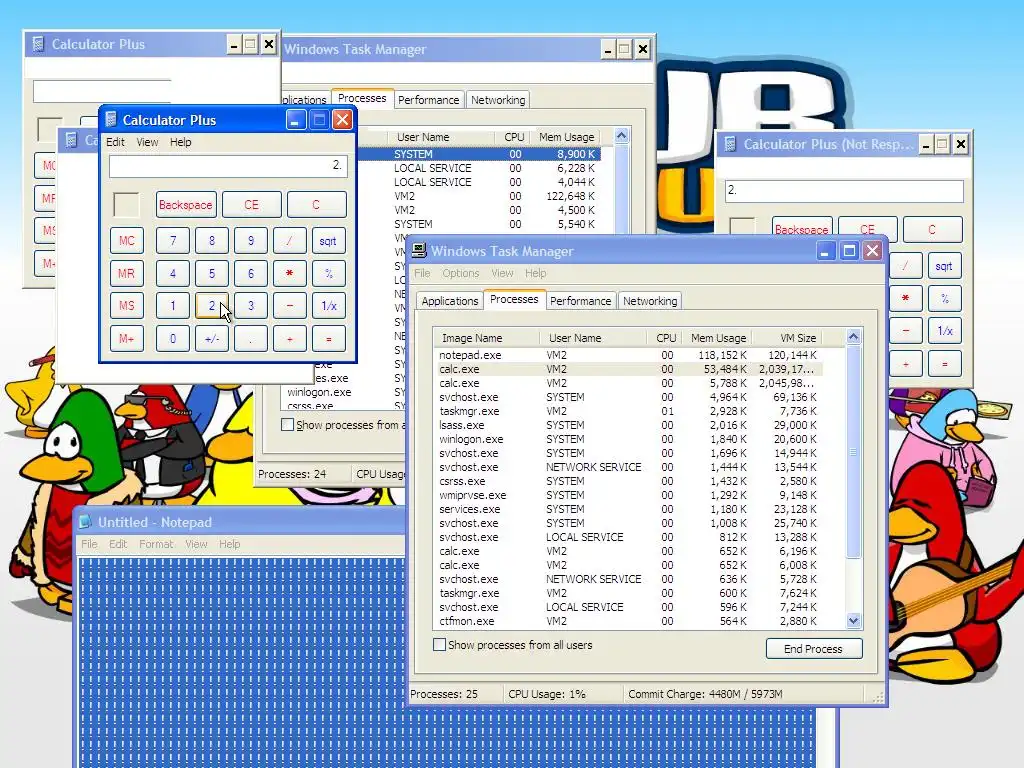
Task: Click scroll-down arrow in front Task Manager list
Action: coord(854,620)
